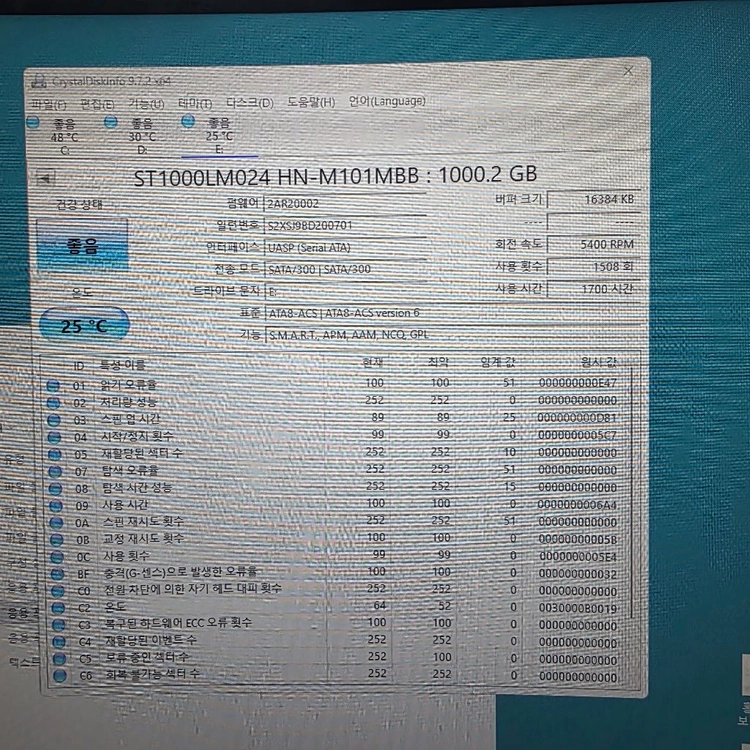Click the previous disk arrow button
This screenshot has width=750, height=750.
click(x=46, y=179)
